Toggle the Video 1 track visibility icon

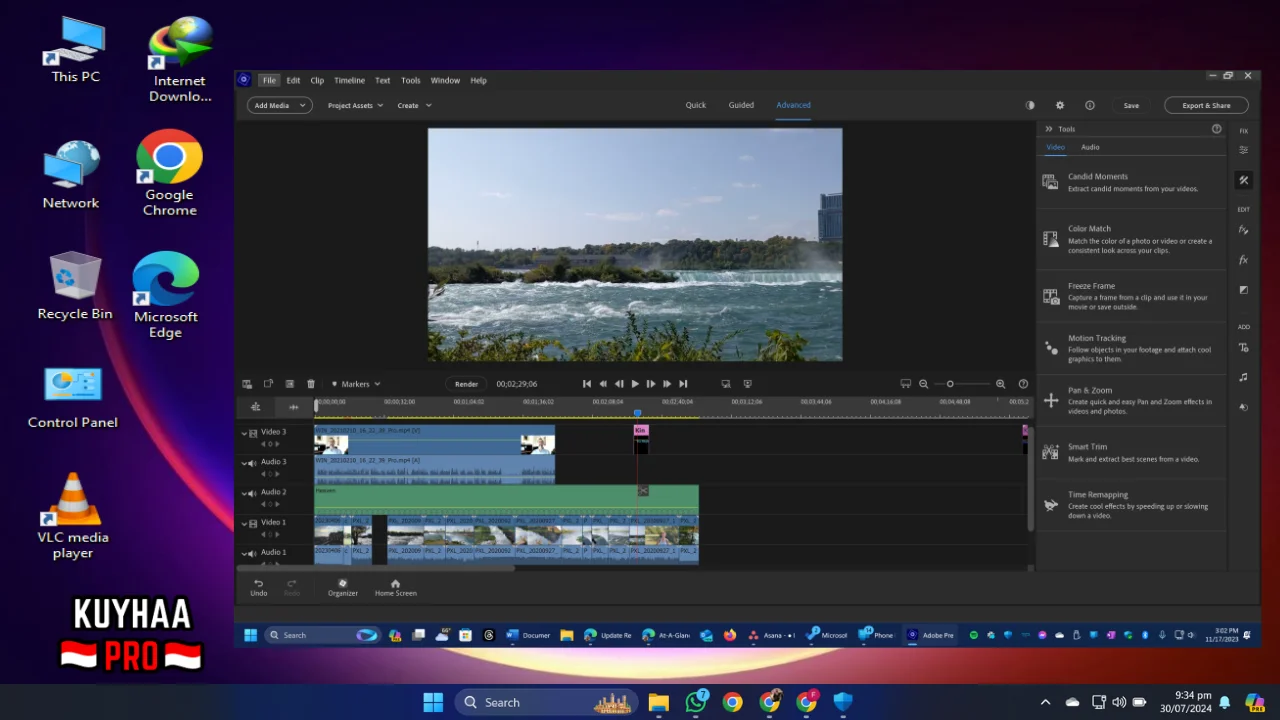[253, 523]
